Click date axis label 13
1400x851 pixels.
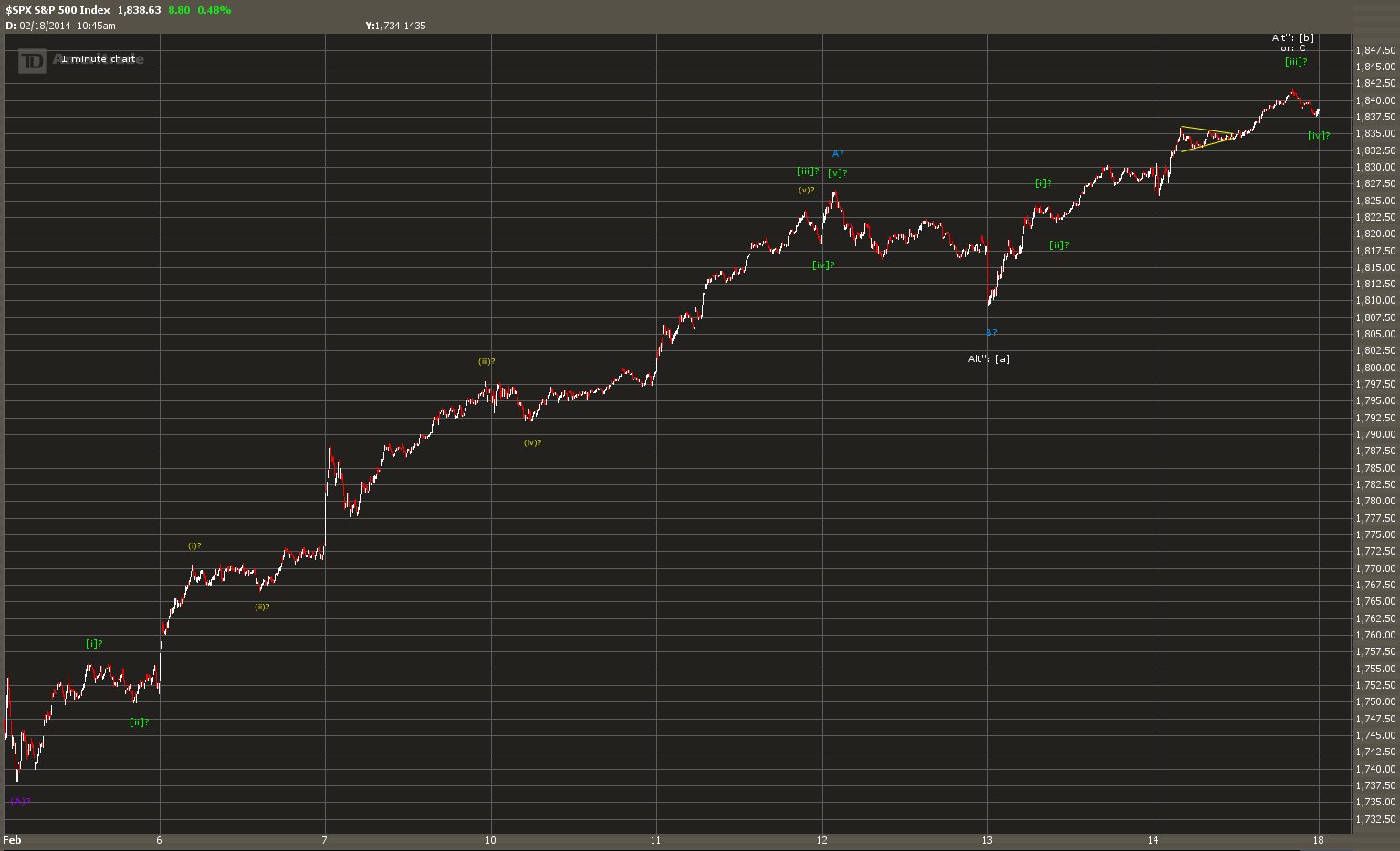click(987, 840)
